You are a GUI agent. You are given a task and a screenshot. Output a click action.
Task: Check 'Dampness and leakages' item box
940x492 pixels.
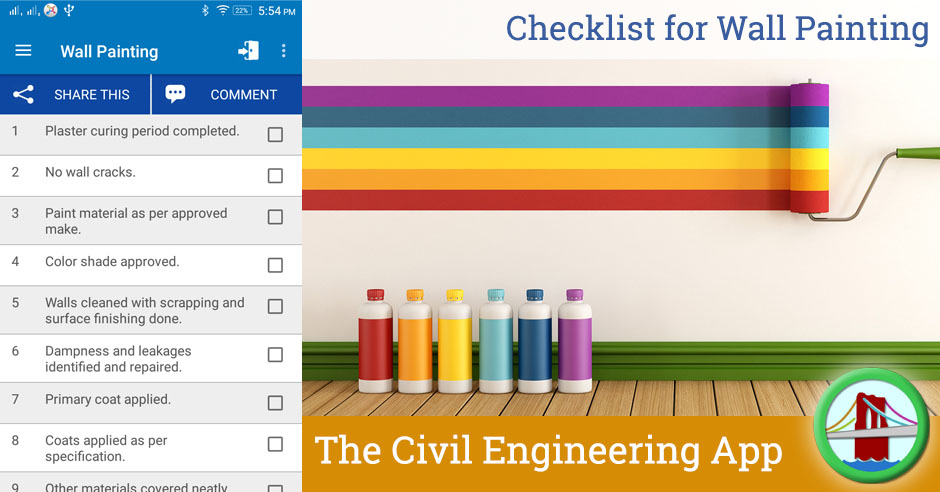click(x=275, y=355)
